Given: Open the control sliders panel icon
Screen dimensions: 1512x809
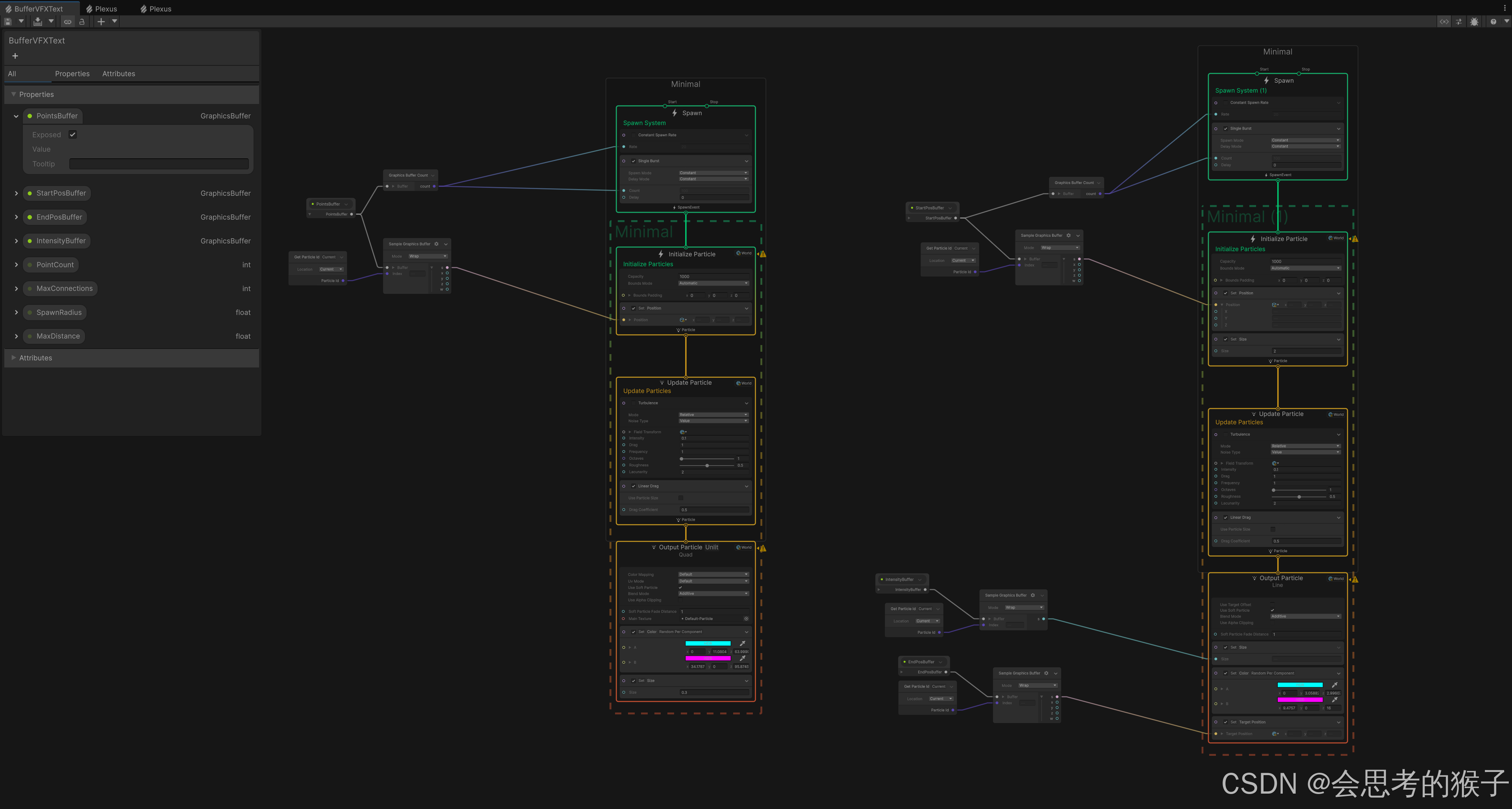Looking at the screenshot, I should 1459,22.
